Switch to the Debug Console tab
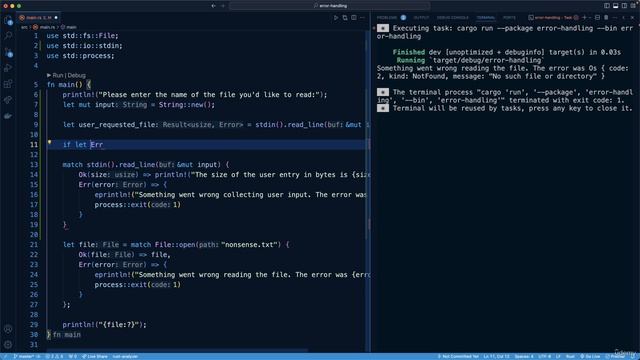The height and width of the screenshot is (360, 640). click(x=453, y=18)
